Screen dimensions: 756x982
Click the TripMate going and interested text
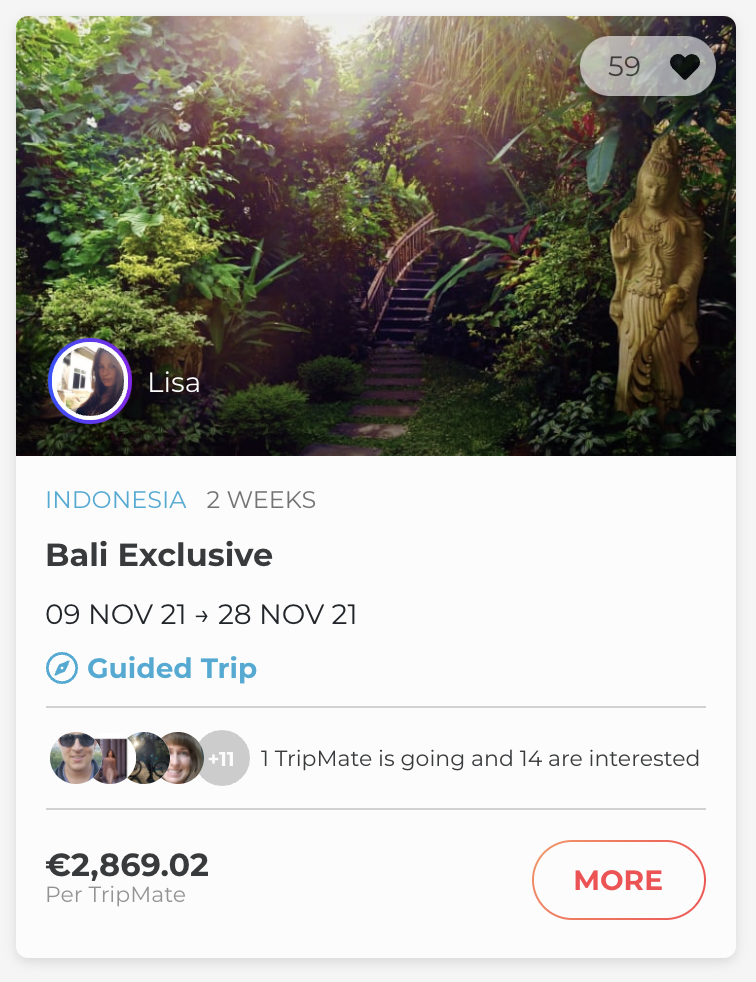pos(480,758)
